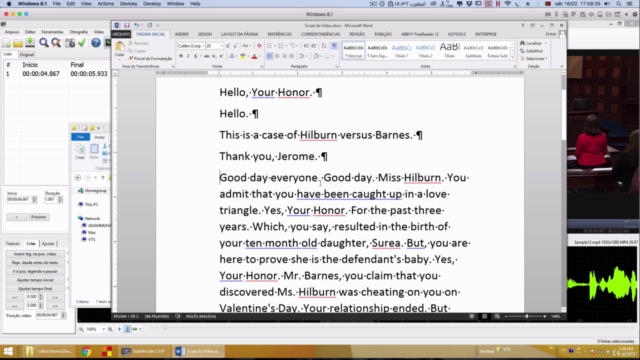Select centered paragraph alignment
The image size is (640, 360).
point(277,56)
